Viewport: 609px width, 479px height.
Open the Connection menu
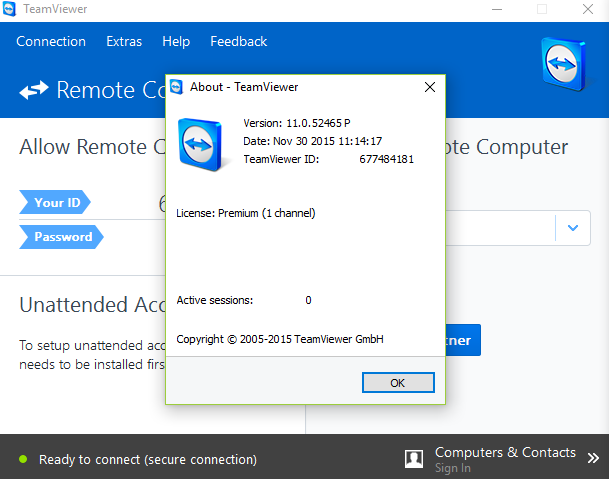pyautogui.click(x=51, y=41)
